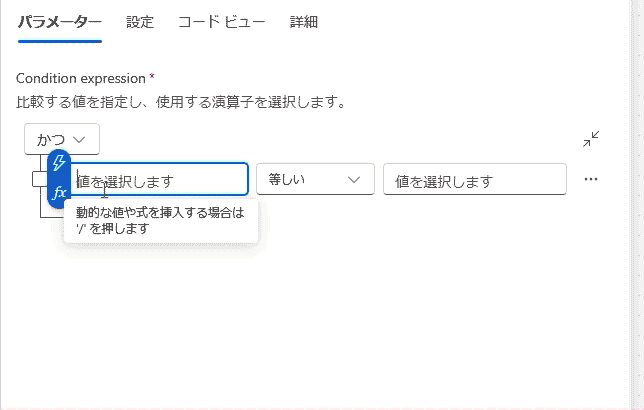The width and height of the screenshot is (644, 410).
Task: Click the right 値を選択します value field
Action: coord(474,180)
